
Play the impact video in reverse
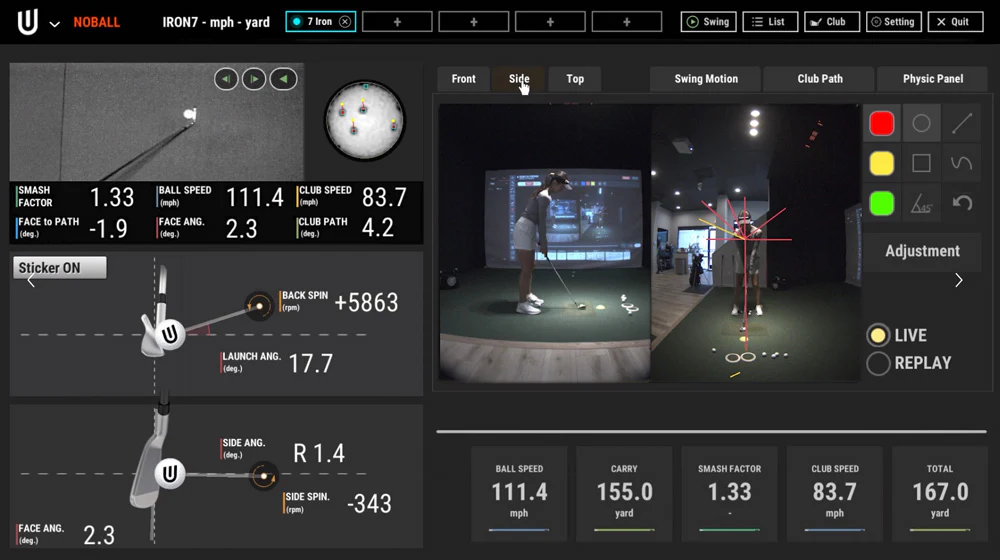(x=283, y=79)
